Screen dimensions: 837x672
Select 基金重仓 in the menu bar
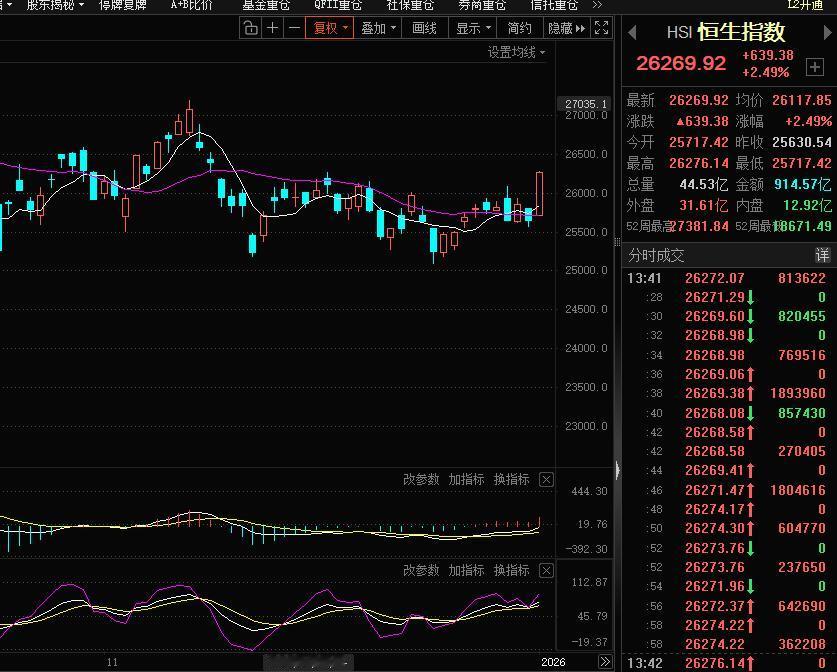pos(264,5)
